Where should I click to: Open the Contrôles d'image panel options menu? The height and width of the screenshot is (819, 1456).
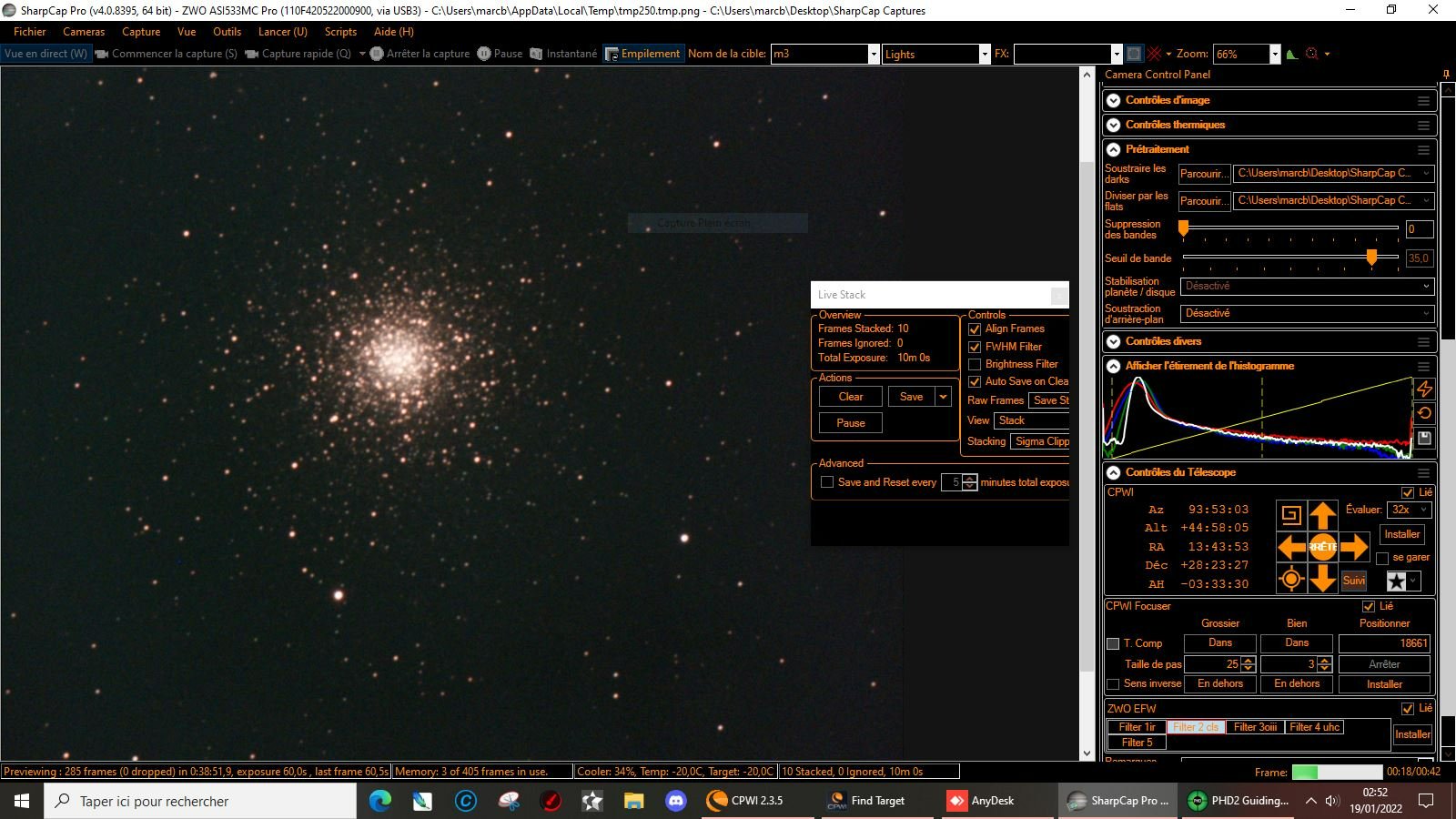click(1423, 100)
